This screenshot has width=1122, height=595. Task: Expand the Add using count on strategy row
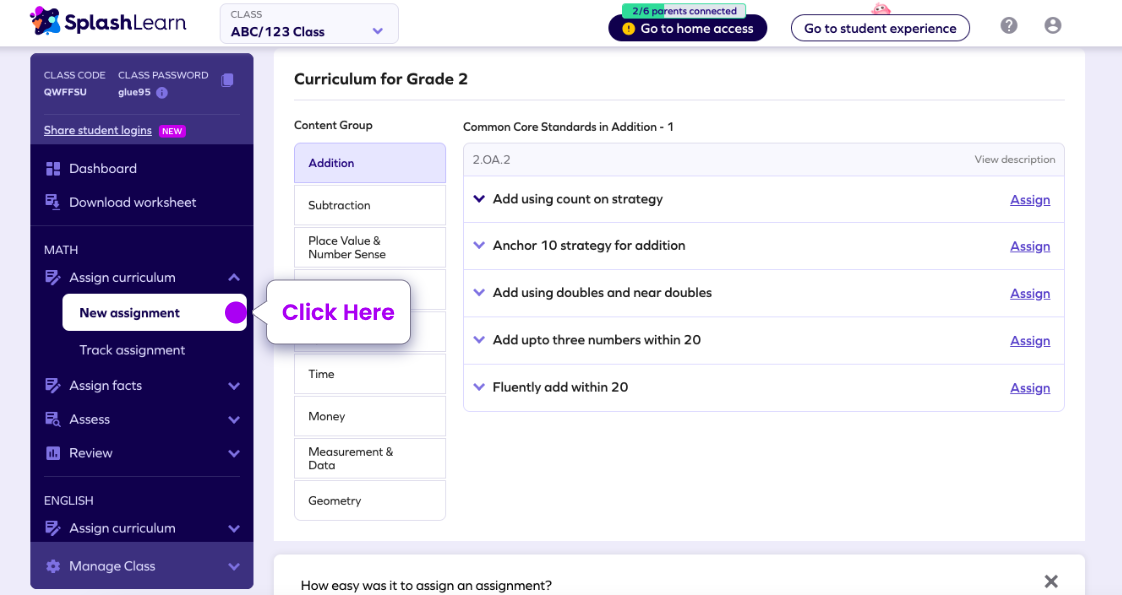click(479, 199)
